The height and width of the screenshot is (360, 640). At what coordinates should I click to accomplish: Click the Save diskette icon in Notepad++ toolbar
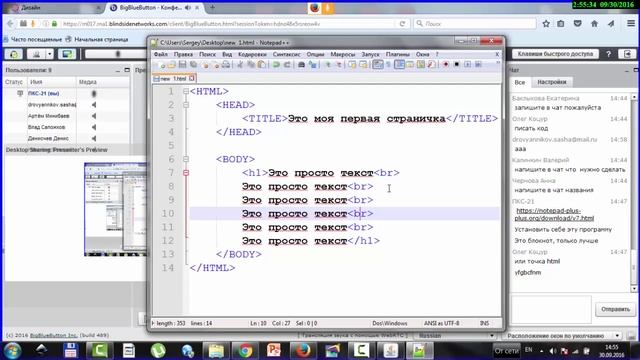[182, 64]
